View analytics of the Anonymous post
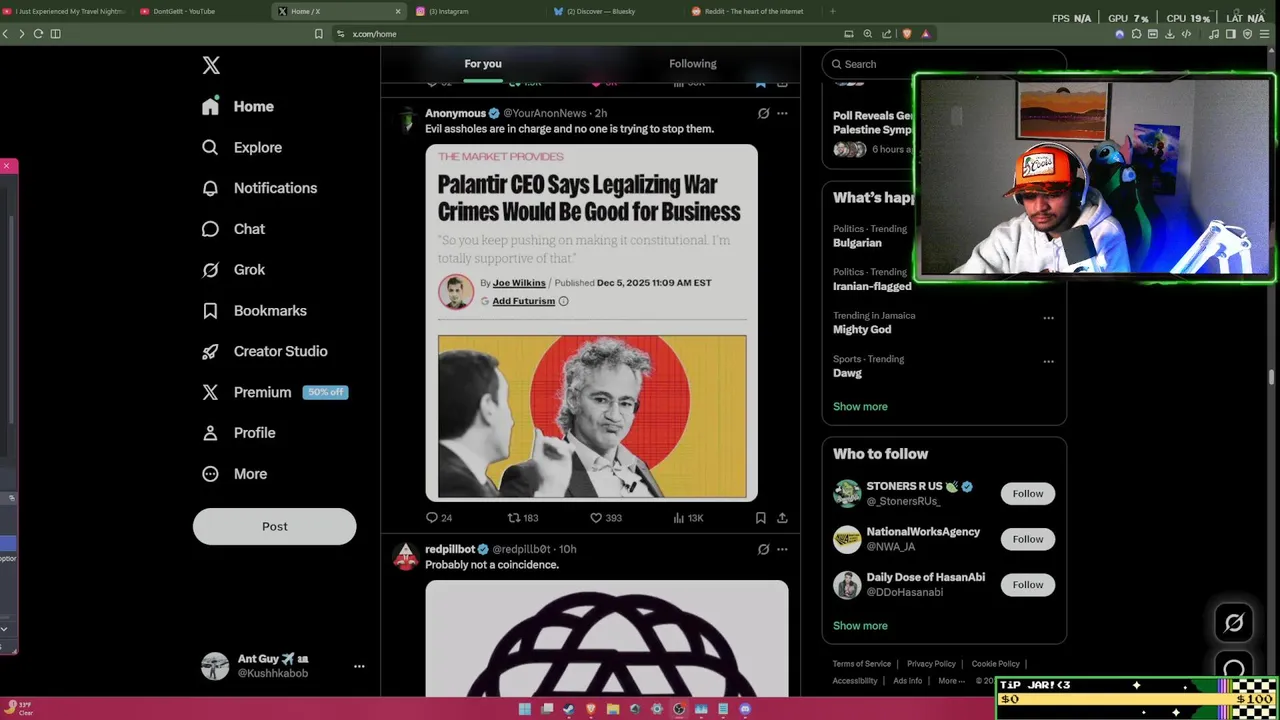1280x720 pixels. (x=688, y=518)
